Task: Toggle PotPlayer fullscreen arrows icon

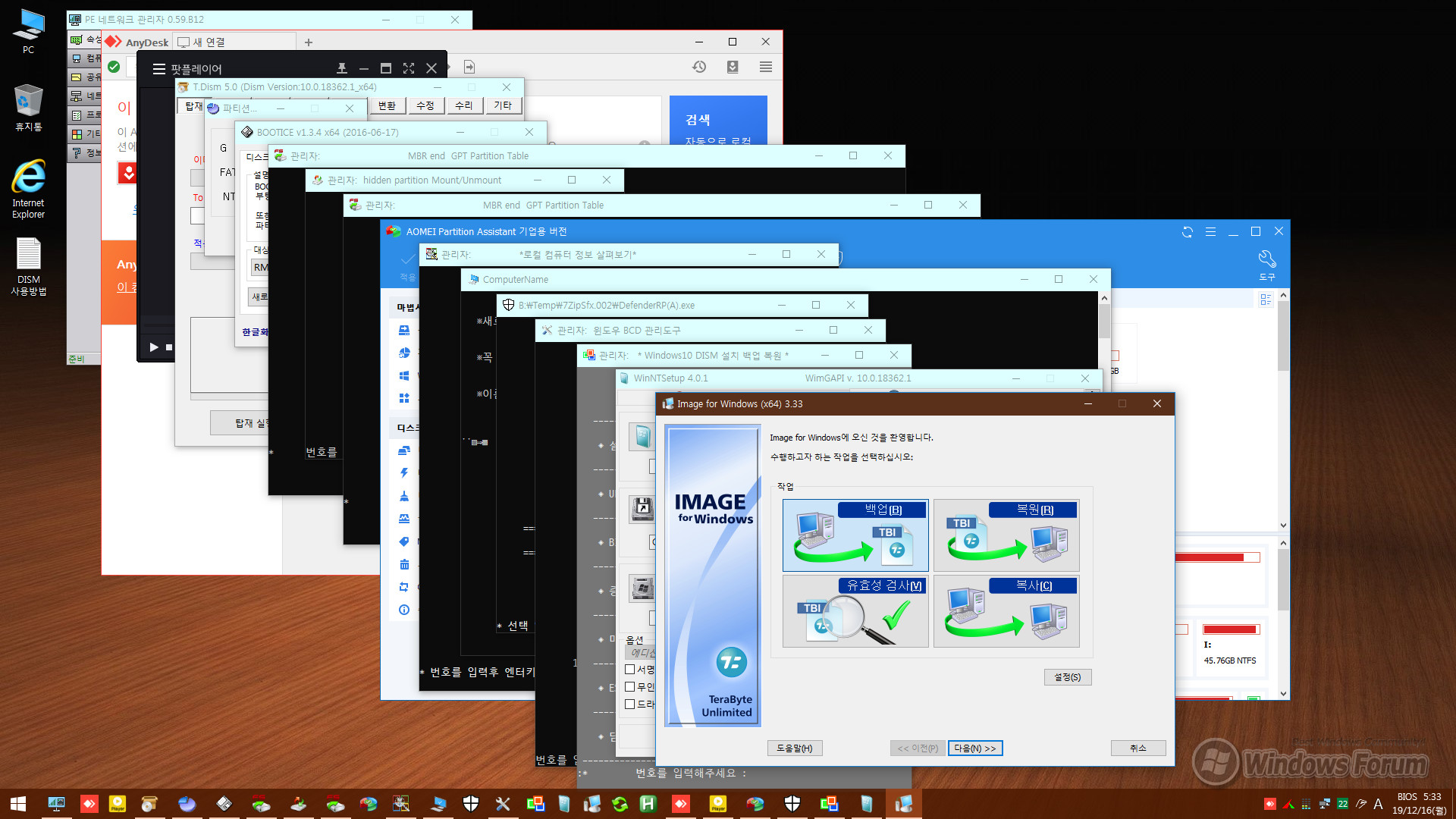Action: pos(409,68)
